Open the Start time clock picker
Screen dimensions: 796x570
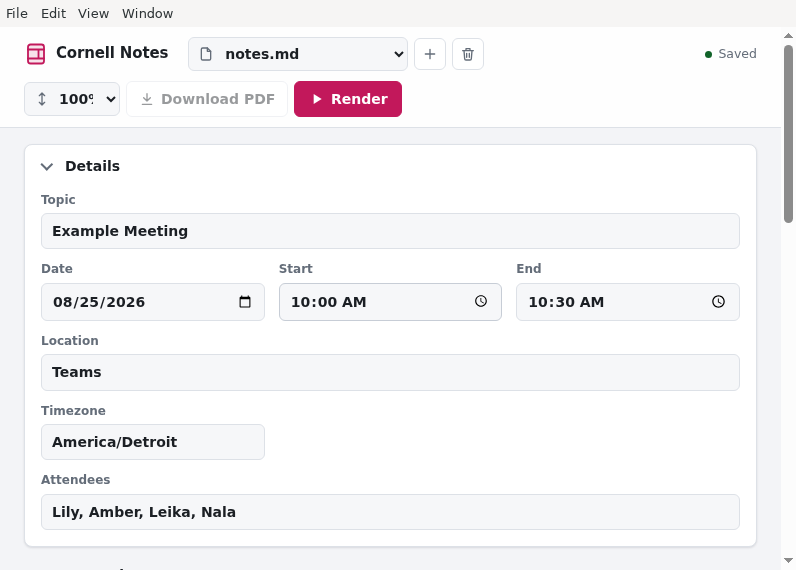pos(481,301)
